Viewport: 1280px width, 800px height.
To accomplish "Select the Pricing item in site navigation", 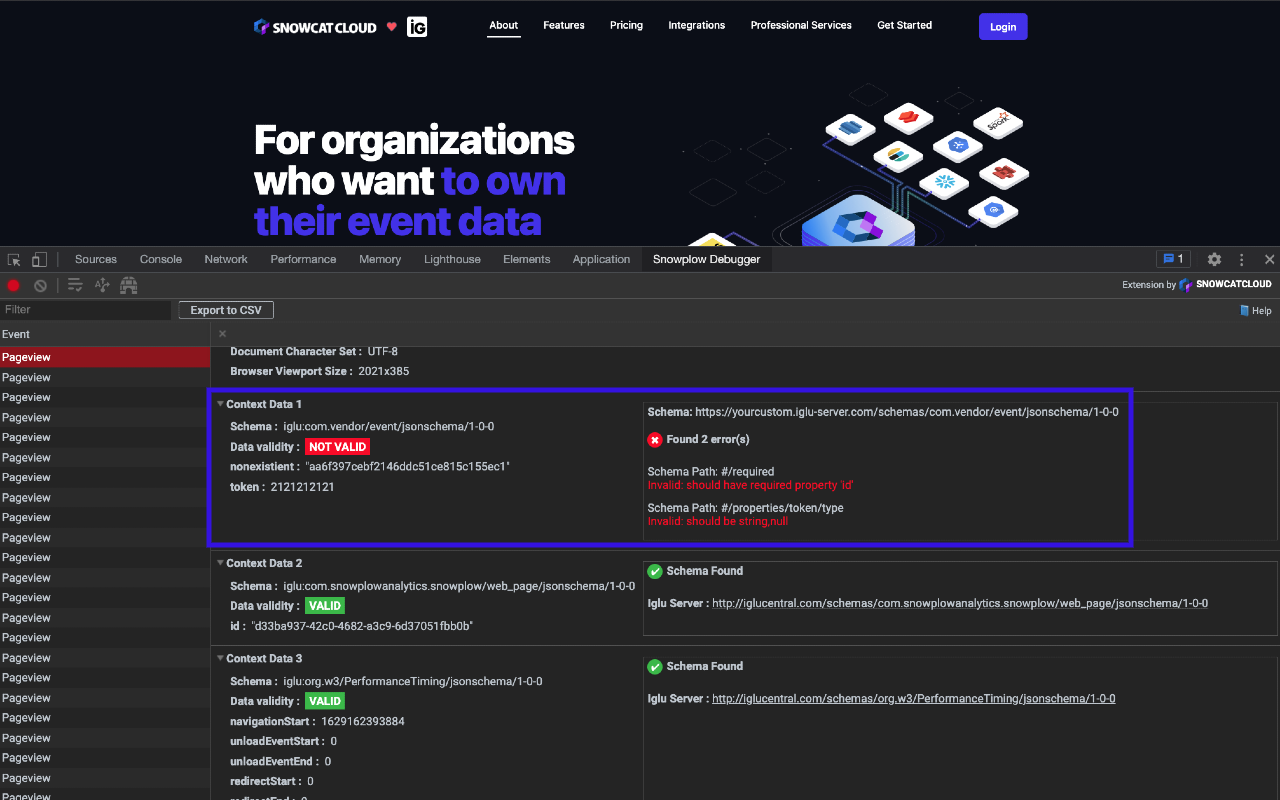I will (x=626, y=25).
